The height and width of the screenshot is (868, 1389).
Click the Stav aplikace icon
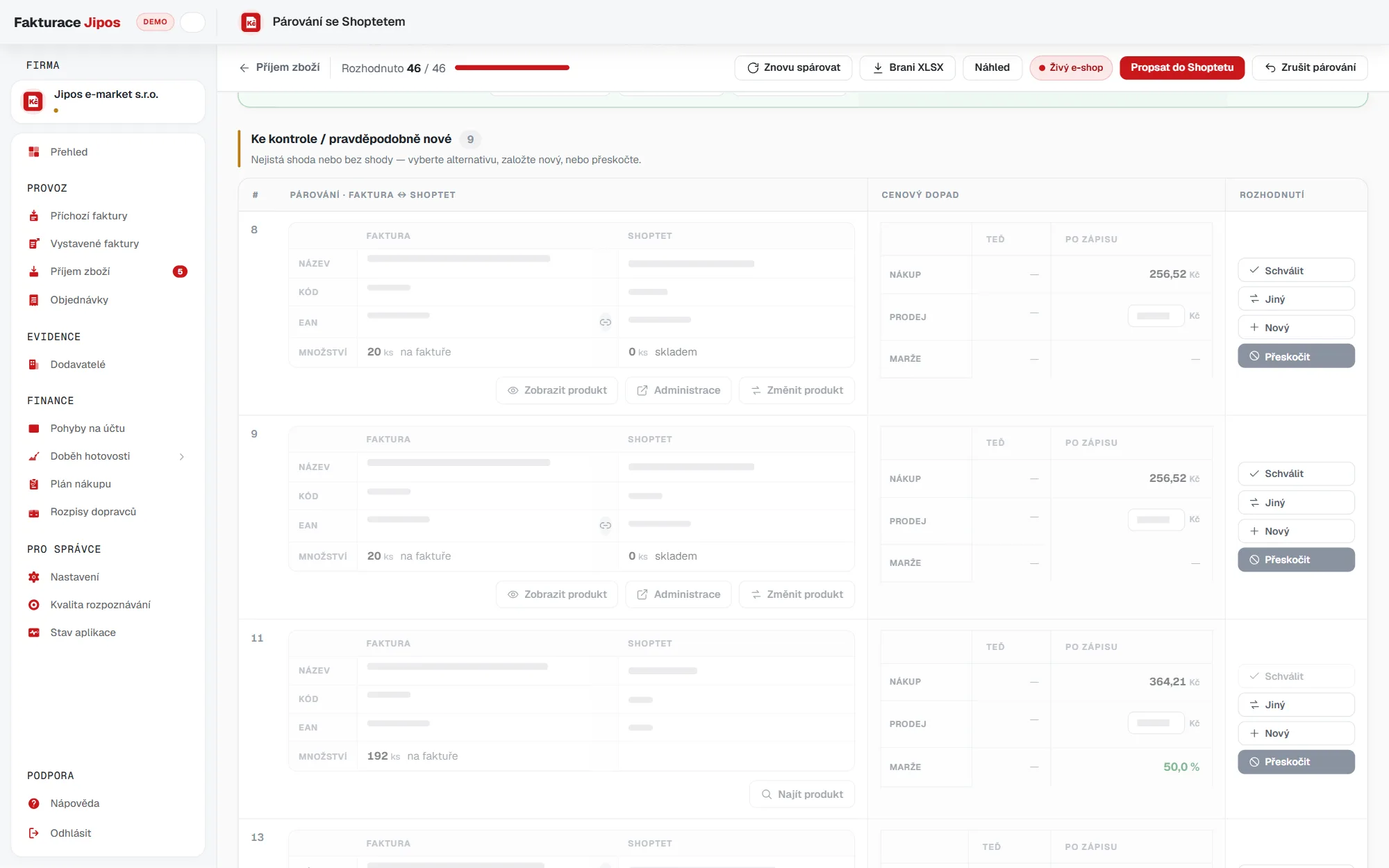pyautogui.click(x=33, y=633)
